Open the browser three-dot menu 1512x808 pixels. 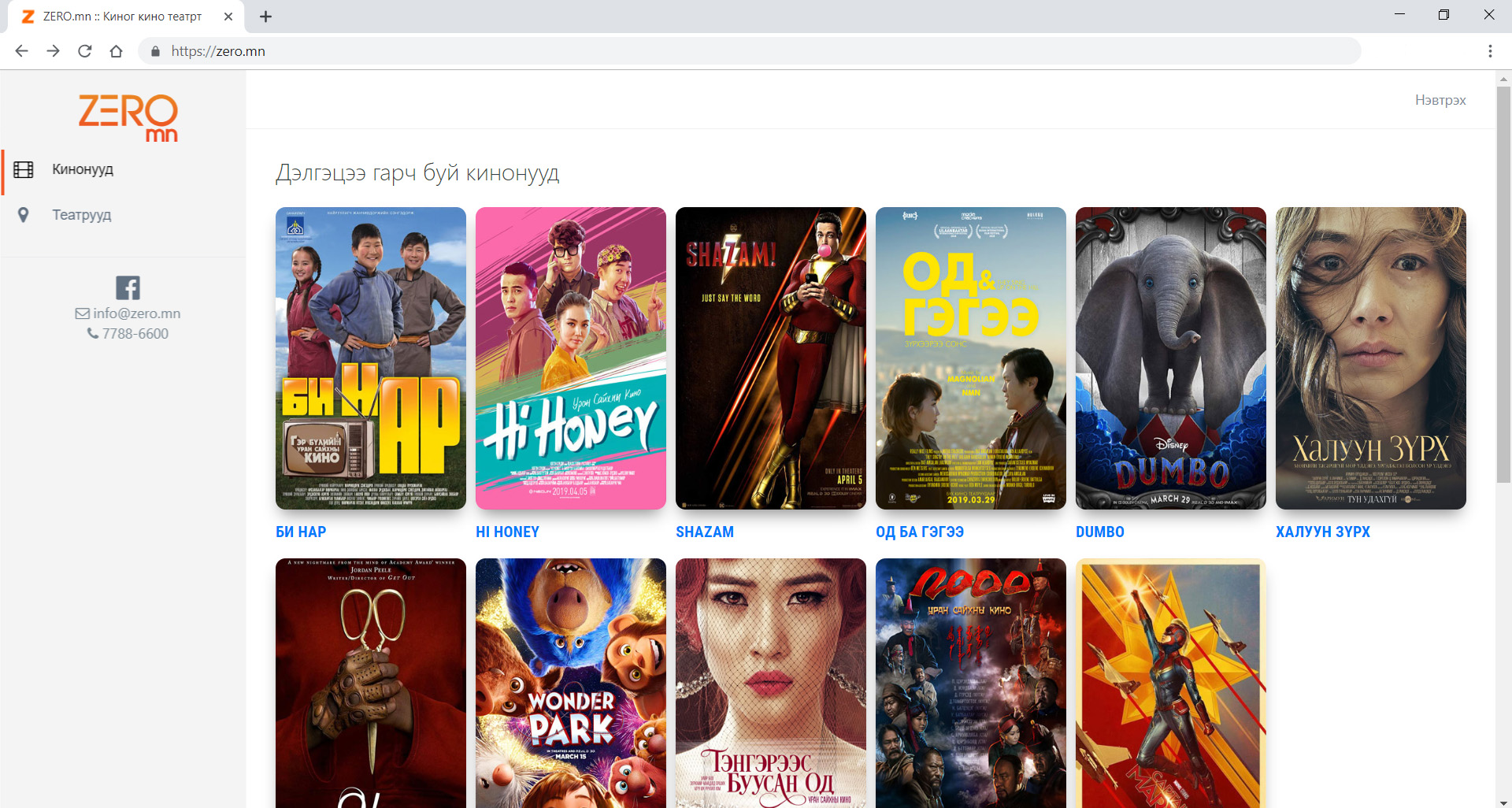point(1489,51)
